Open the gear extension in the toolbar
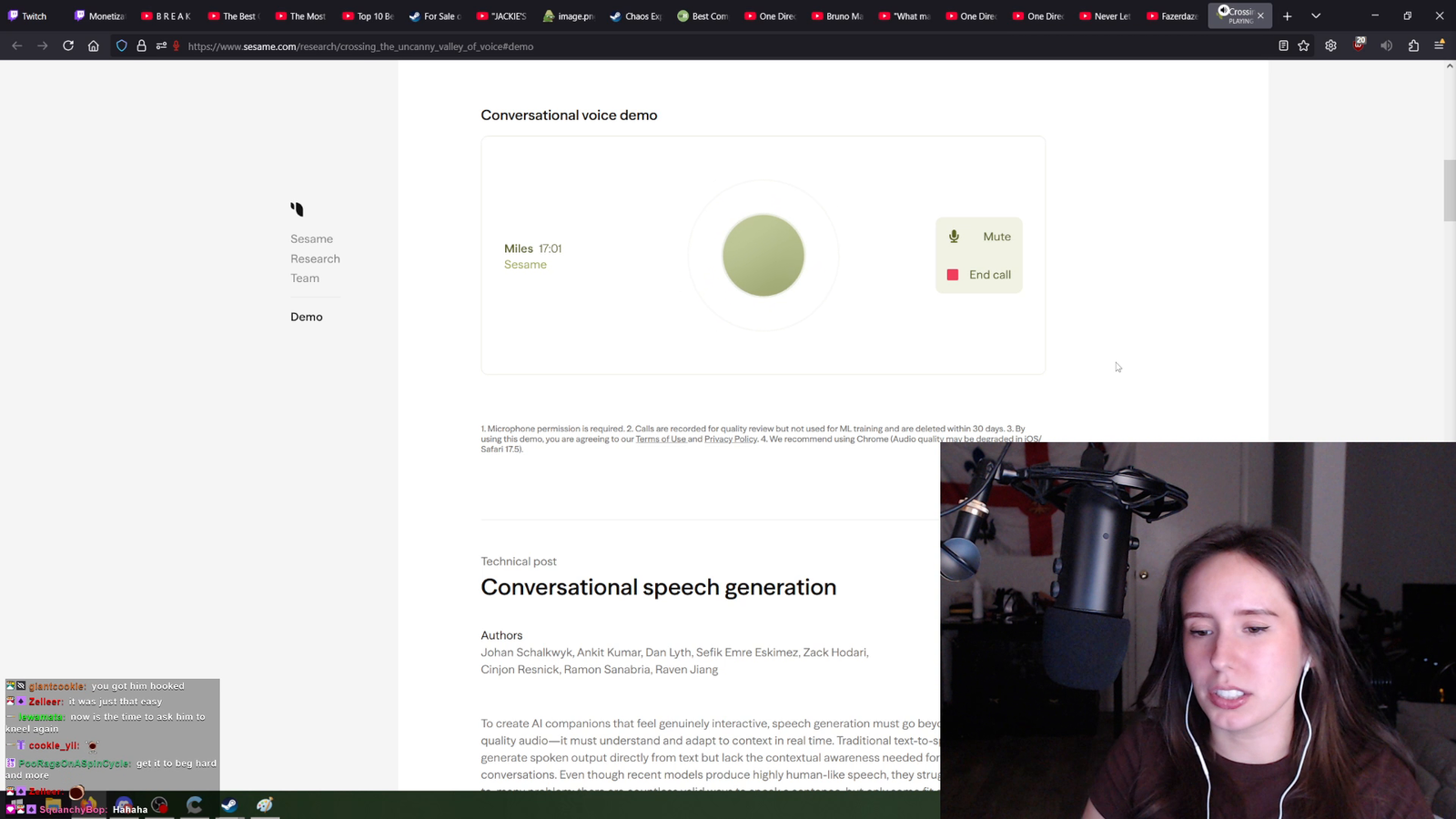 click(1331, 45)
